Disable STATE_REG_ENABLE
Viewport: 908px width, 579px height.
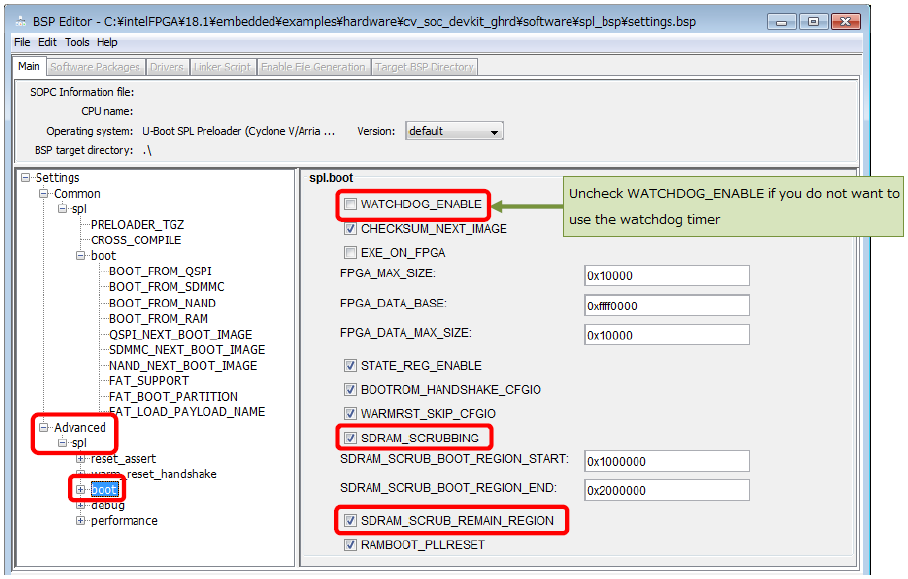351,365
